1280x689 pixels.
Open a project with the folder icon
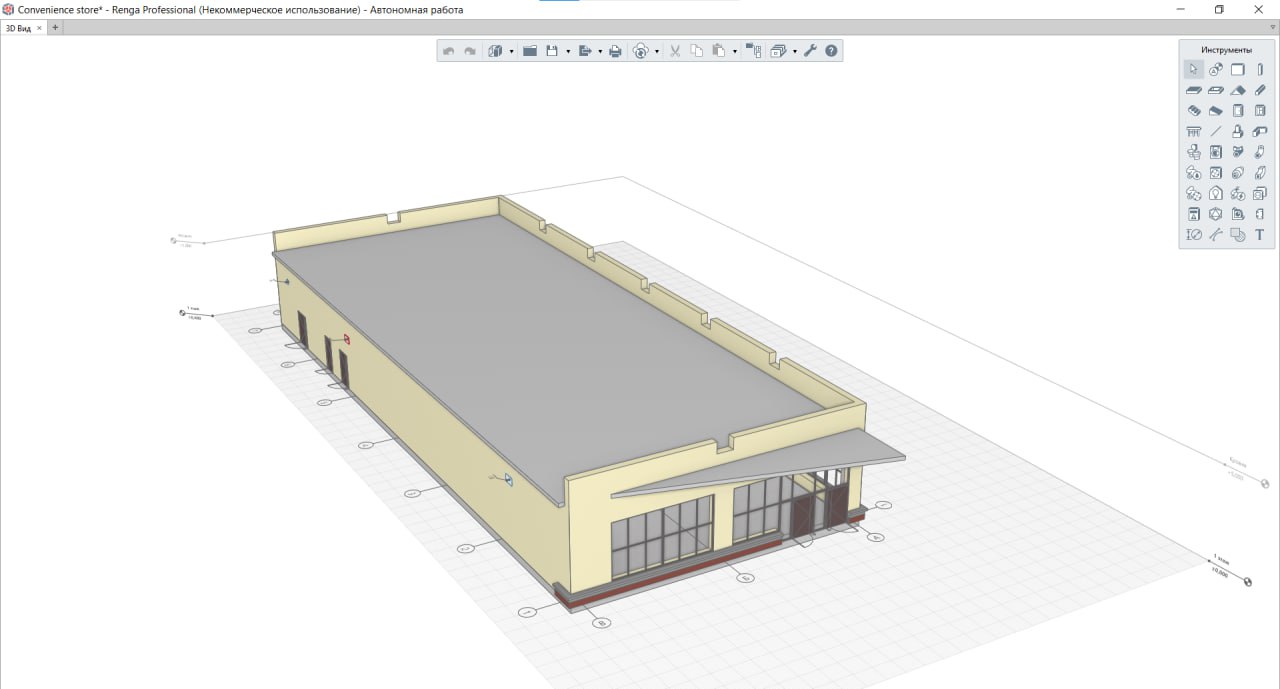click(x=530, y=51)
